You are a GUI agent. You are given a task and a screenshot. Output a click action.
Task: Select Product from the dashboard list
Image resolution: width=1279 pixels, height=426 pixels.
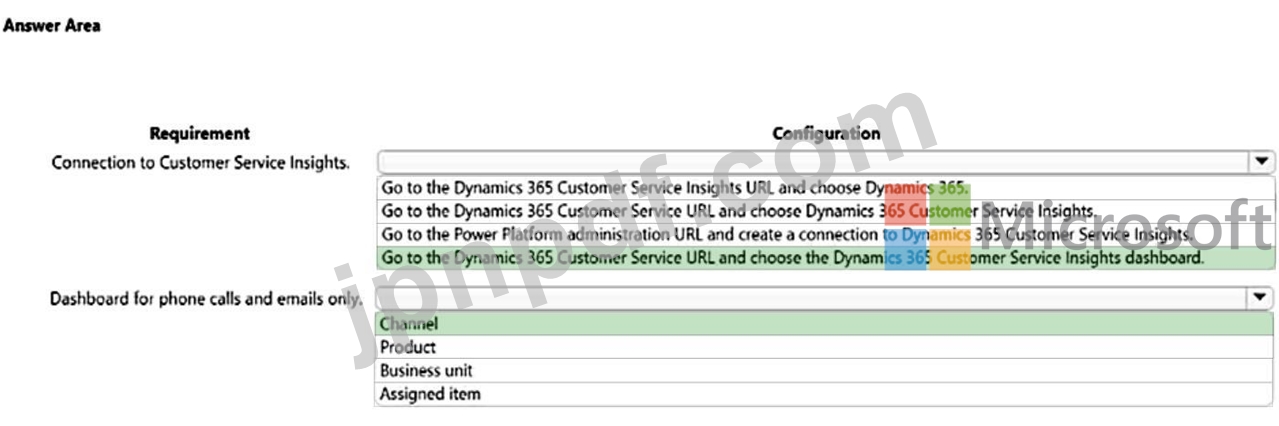408,347
